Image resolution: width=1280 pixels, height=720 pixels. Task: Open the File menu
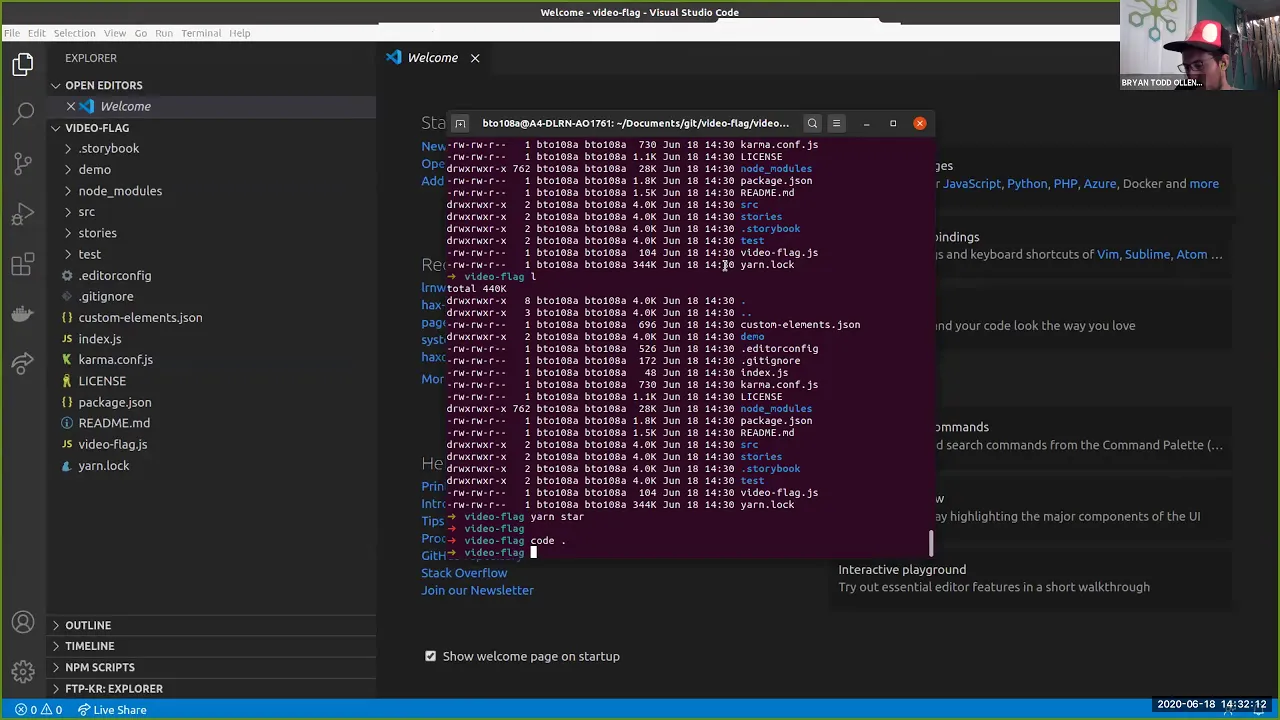pyautogui.click(x=12, y=33)
